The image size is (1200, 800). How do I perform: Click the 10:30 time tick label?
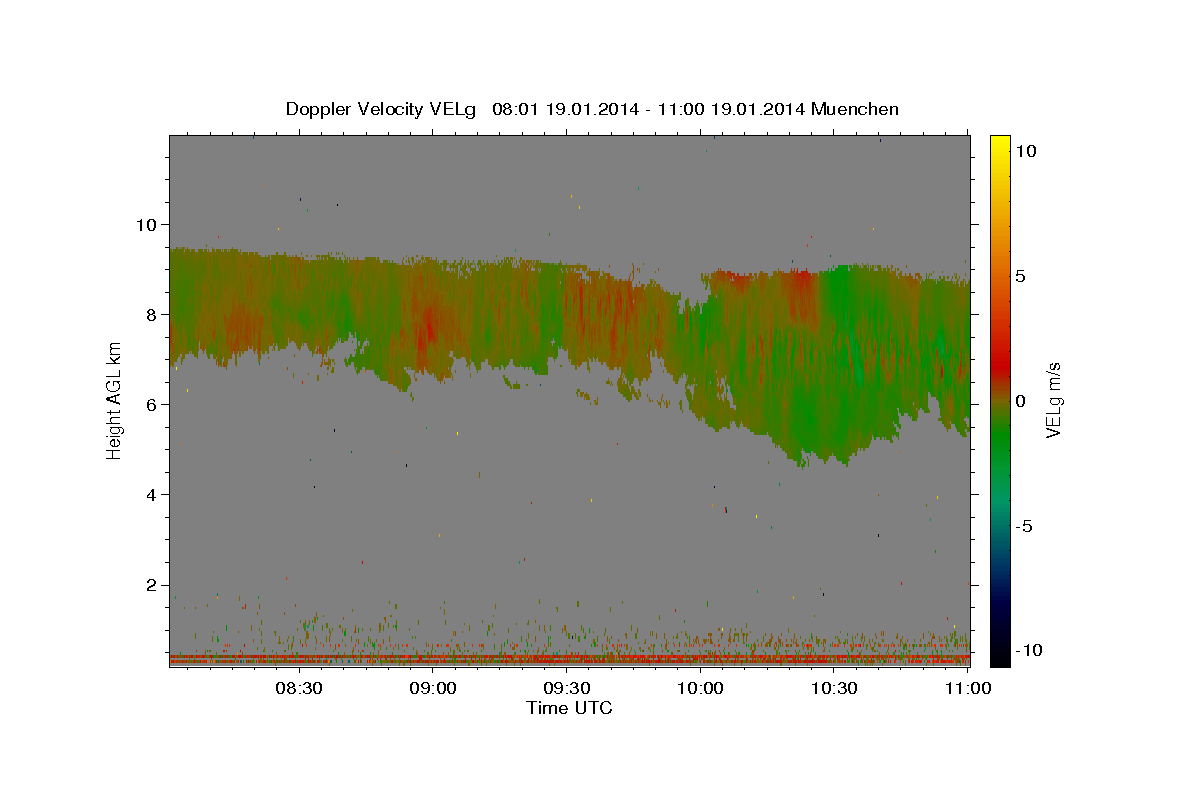[834, 688]
